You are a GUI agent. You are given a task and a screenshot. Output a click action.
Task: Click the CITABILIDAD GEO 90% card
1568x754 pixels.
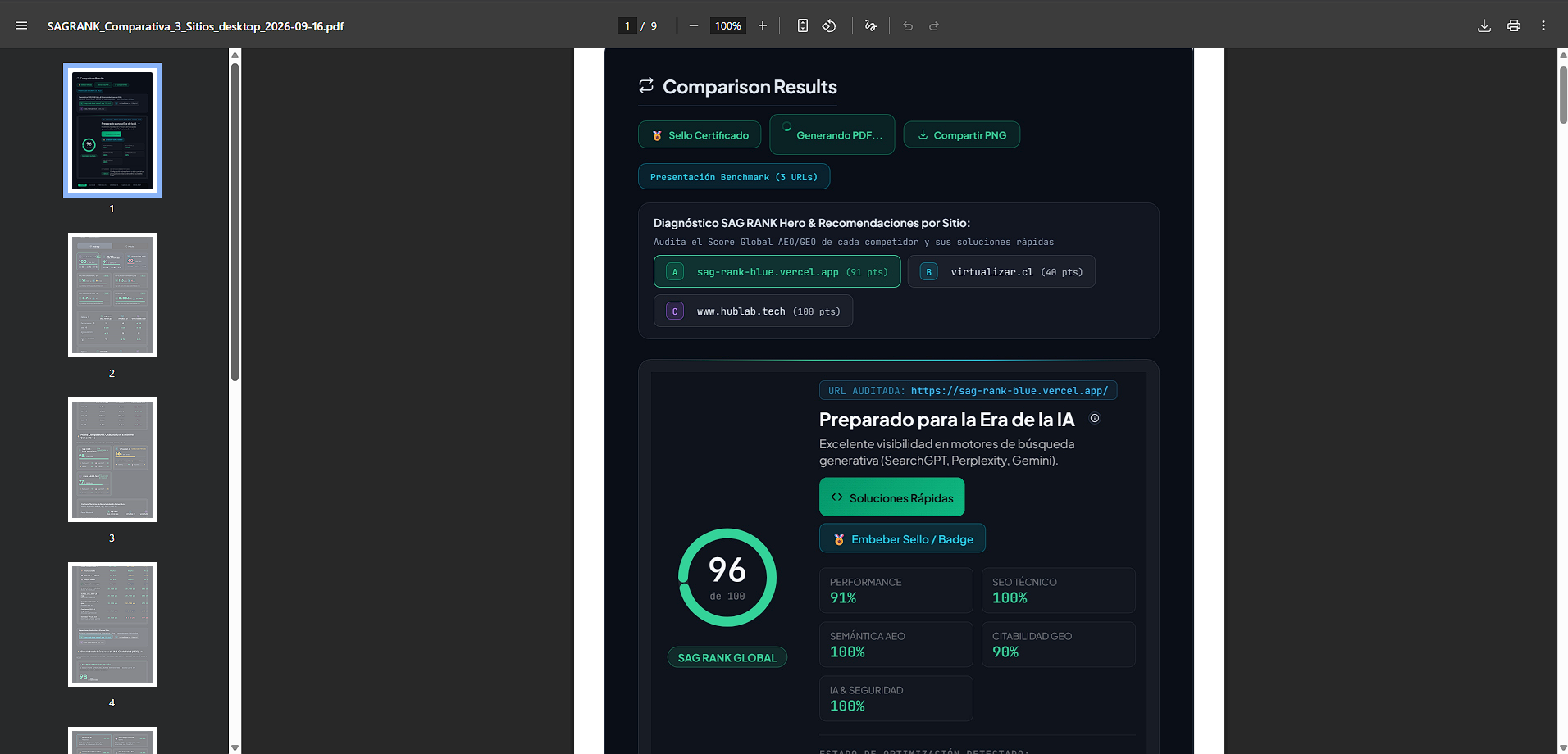pyautogui.click(x=1059, y=644)
